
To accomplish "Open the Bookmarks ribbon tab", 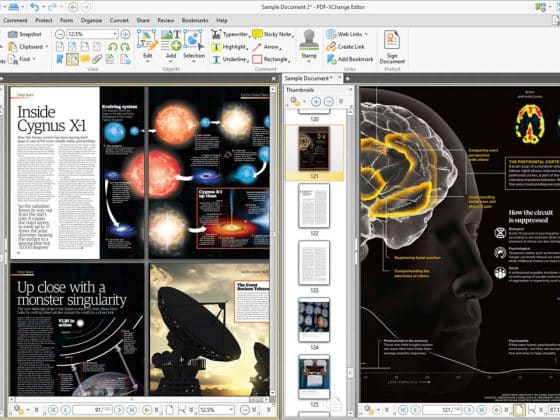I will point(195,20).
